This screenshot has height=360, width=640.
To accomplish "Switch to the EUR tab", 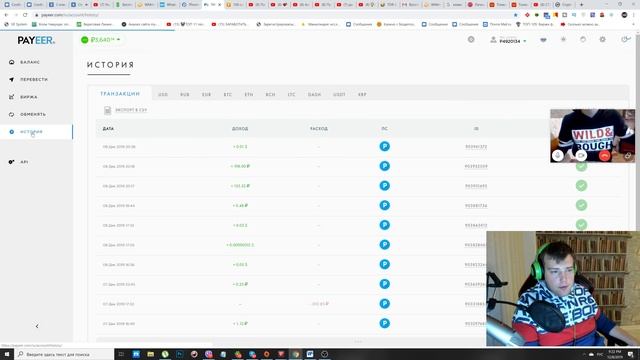I will (x=207, y=95).
